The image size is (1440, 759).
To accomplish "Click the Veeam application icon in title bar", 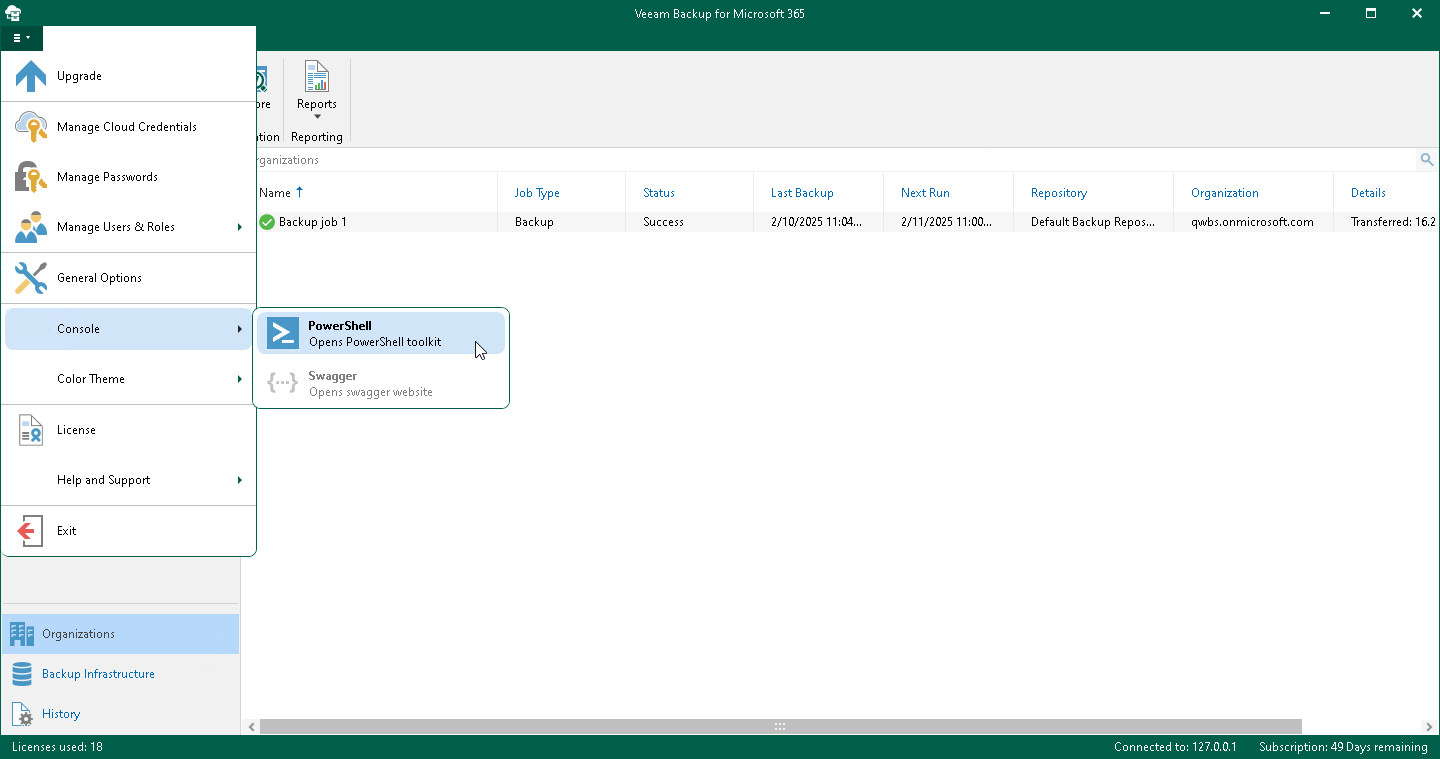I will point(13,13).
